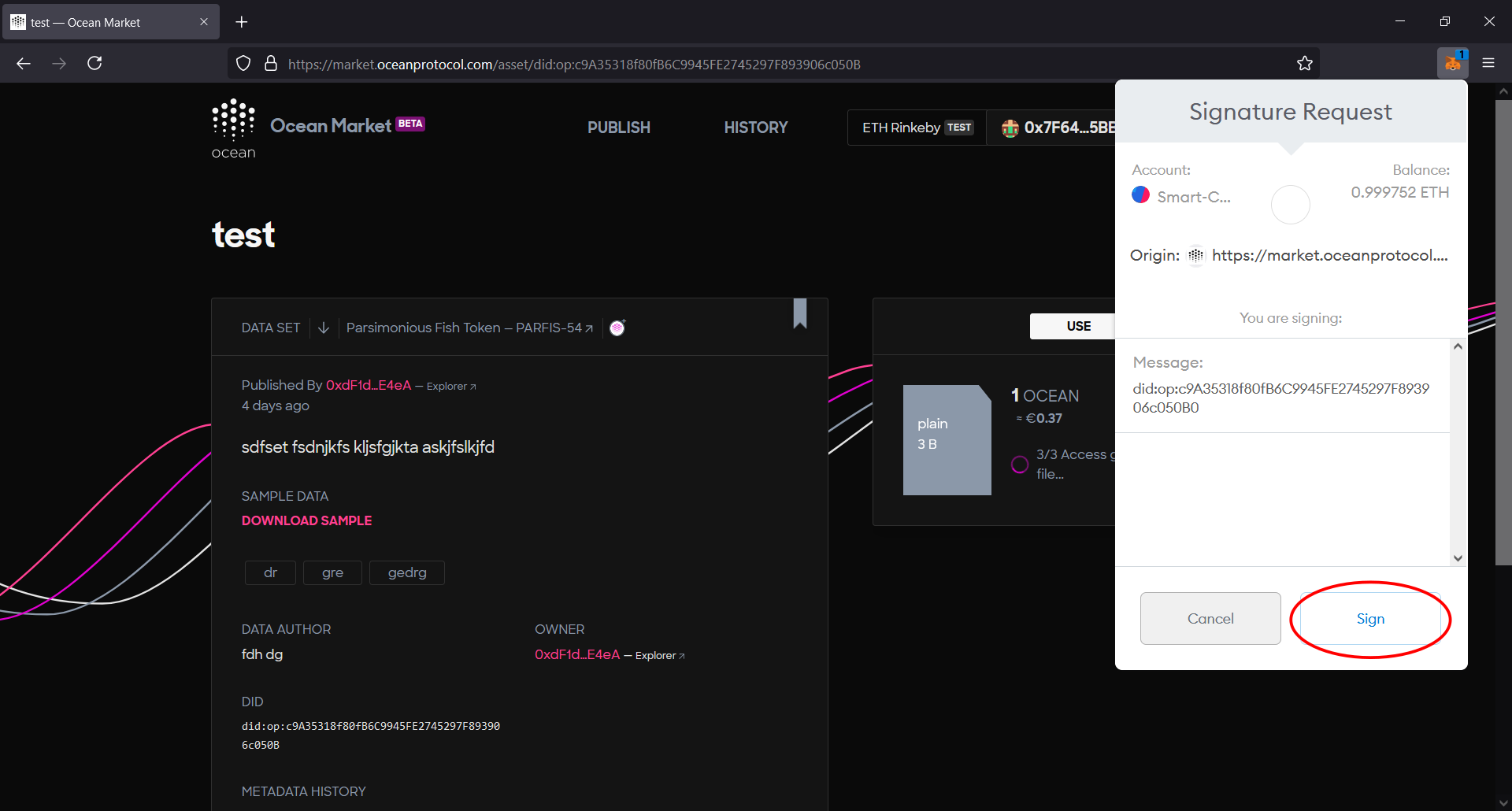Cancel the signature request
Image resolution: width=1512 pixels, height=811 pixels.
tap(1210, 619)
